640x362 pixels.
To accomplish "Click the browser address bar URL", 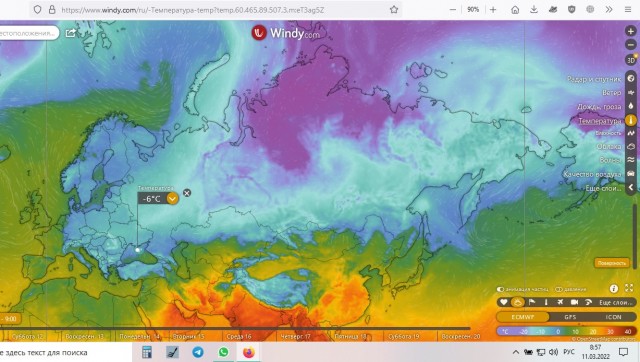I will click(x=193, y=10).
